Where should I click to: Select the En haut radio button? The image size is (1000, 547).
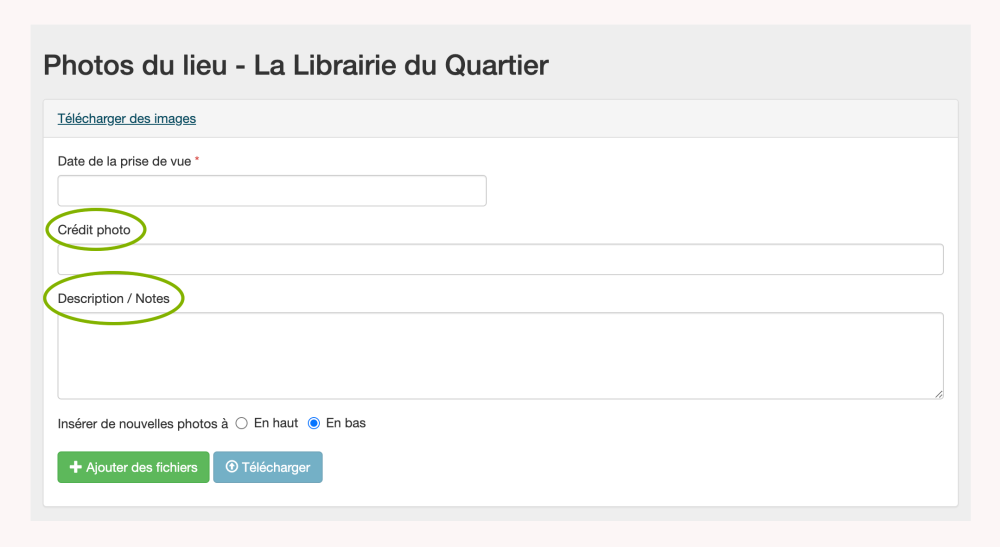point(241,424)
